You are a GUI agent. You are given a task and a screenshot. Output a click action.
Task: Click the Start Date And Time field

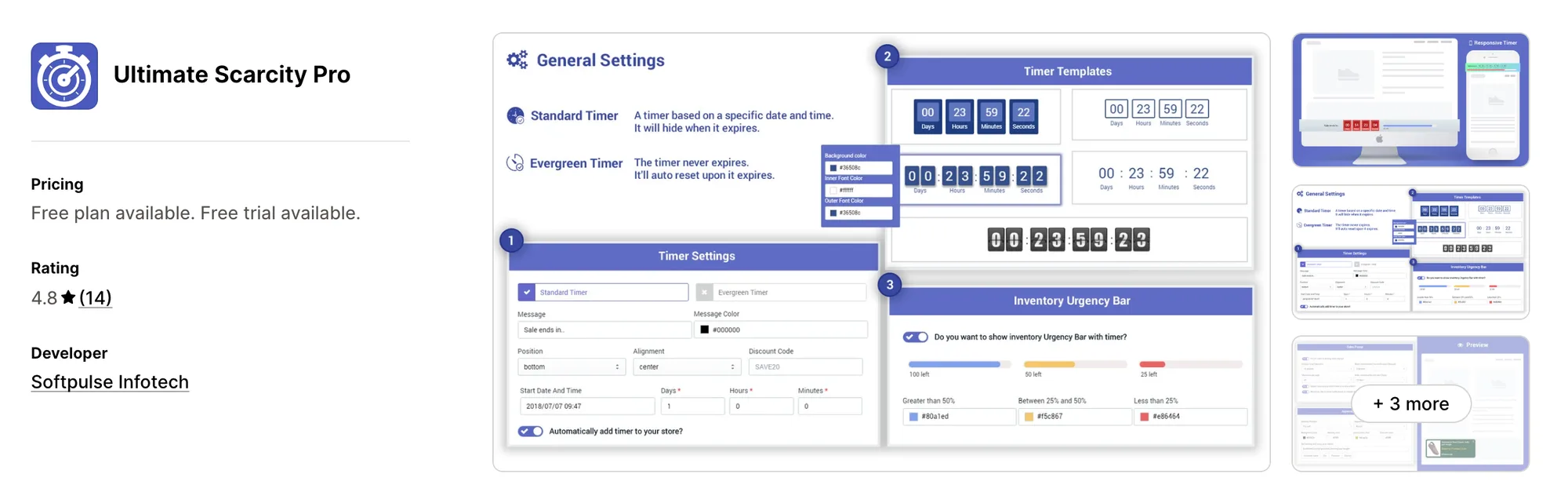pos(587,406)
